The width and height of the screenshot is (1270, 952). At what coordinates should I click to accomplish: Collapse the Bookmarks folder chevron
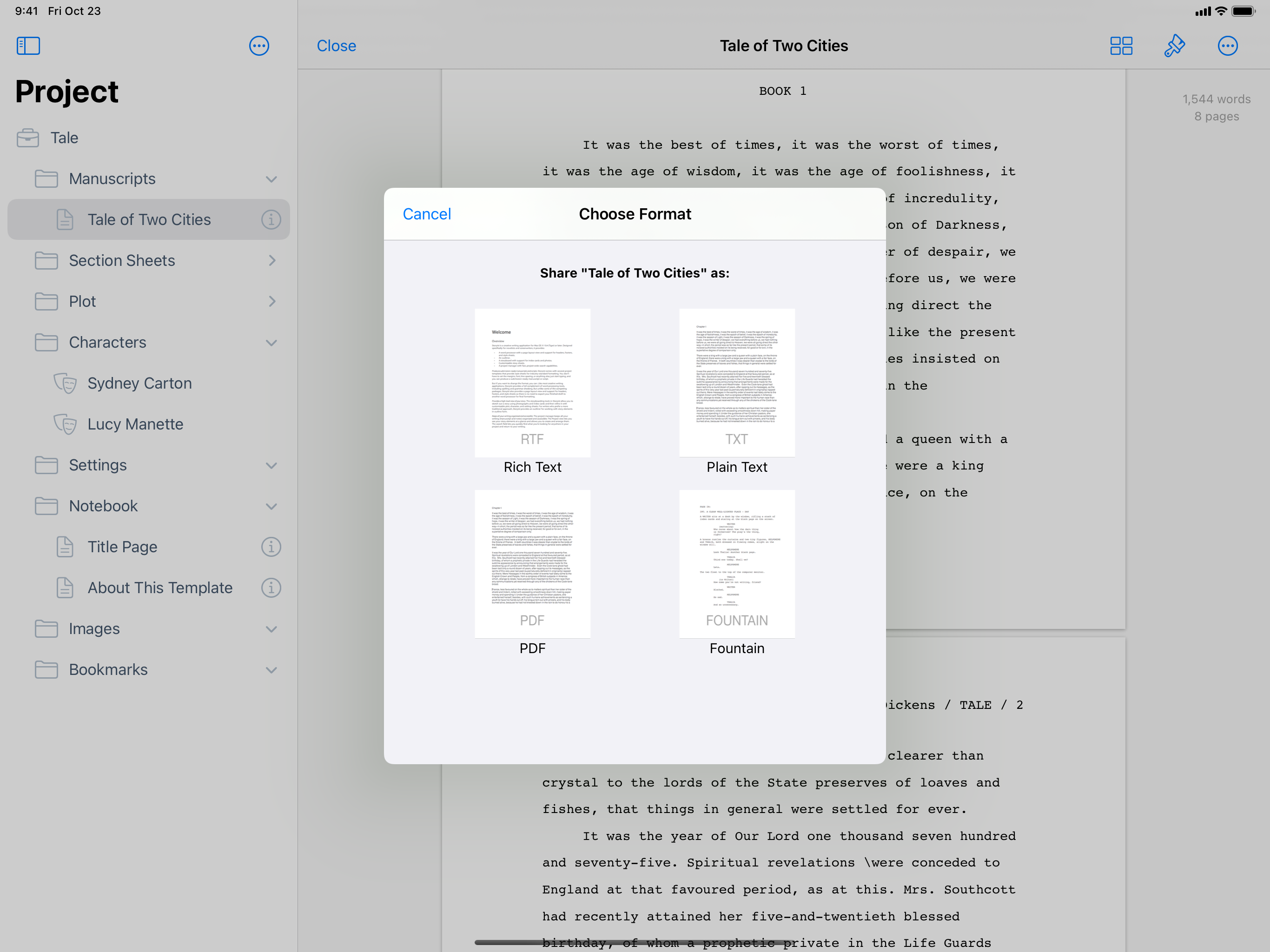271,670
